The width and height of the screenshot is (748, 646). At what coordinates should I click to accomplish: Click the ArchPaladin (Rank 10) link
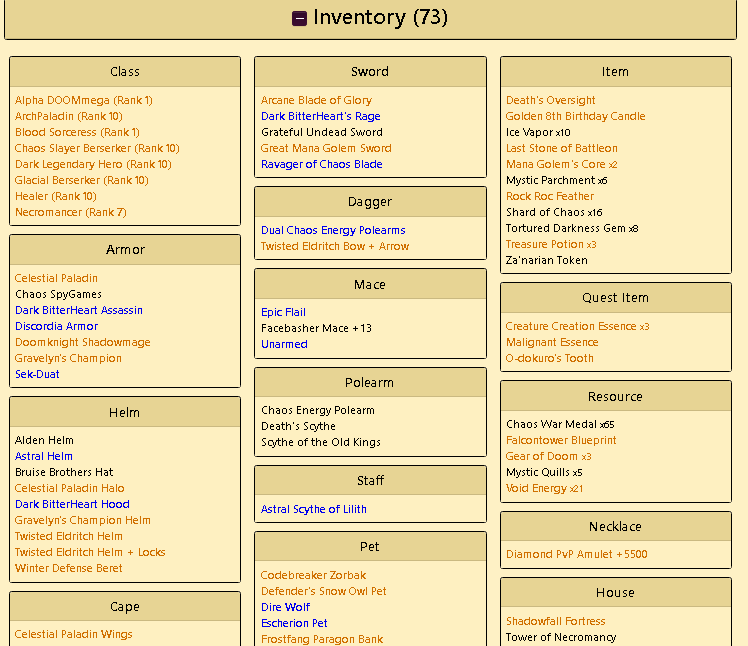[x=69, y=116]
